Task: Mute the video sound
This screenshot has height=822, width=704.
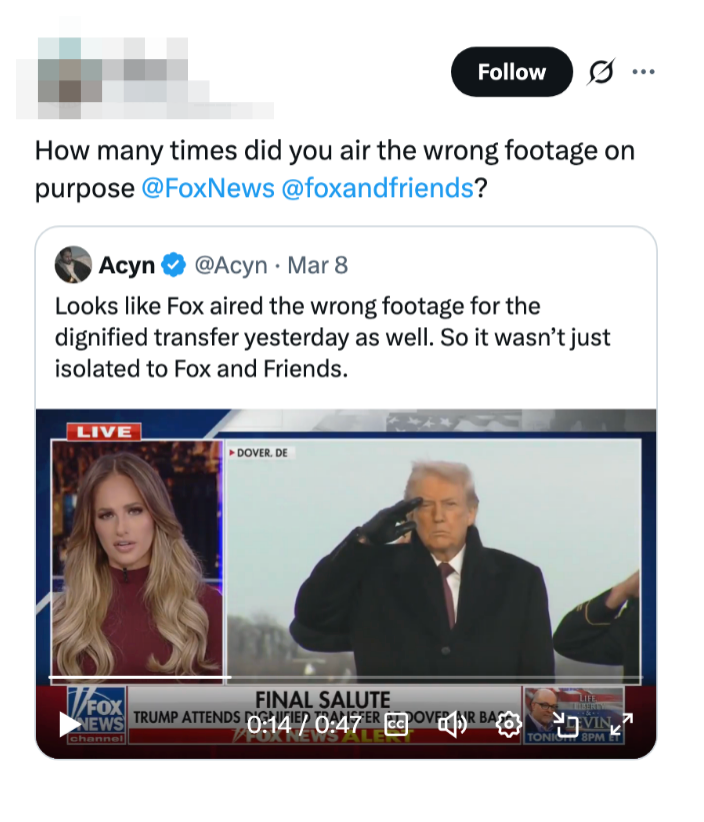Action: click(x=452, y=723)
